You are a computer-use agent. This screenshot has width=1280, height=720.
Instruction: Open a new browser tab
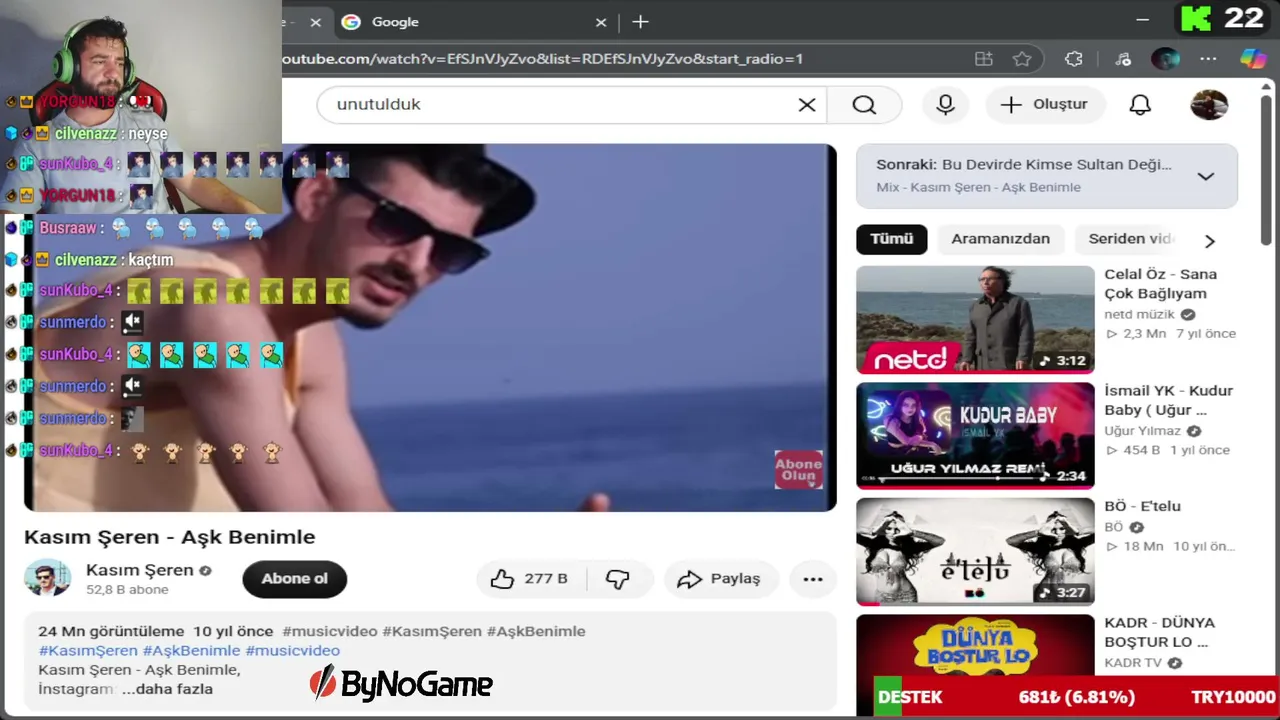[640, 22]
